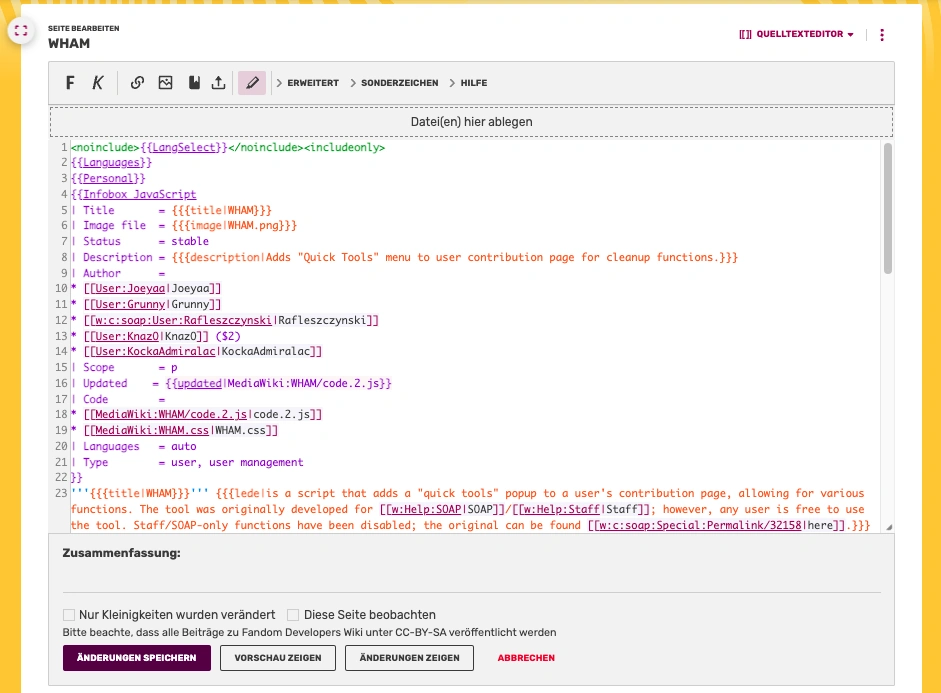Open the file upload icon
Viewport: 941px width, 693px height.
coord(219,83)
